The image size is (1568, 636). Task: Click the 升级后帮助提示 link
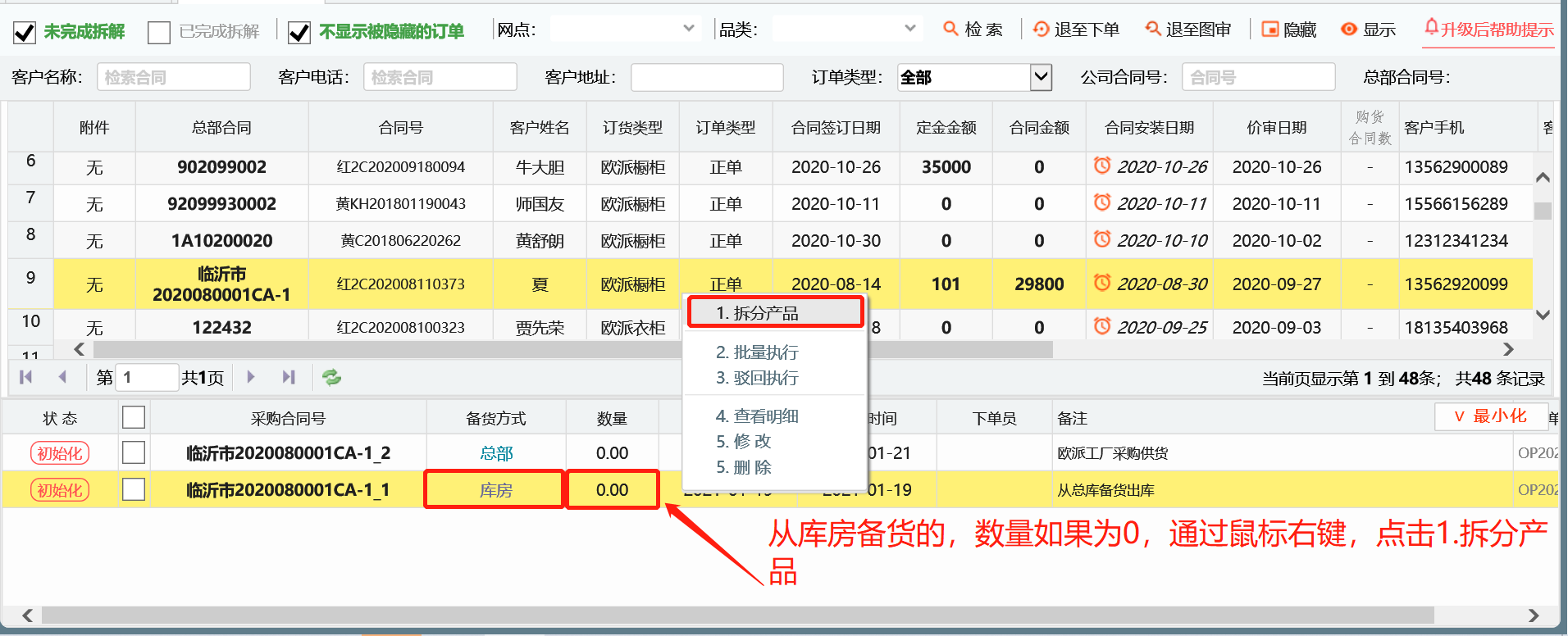[1488, 30]
